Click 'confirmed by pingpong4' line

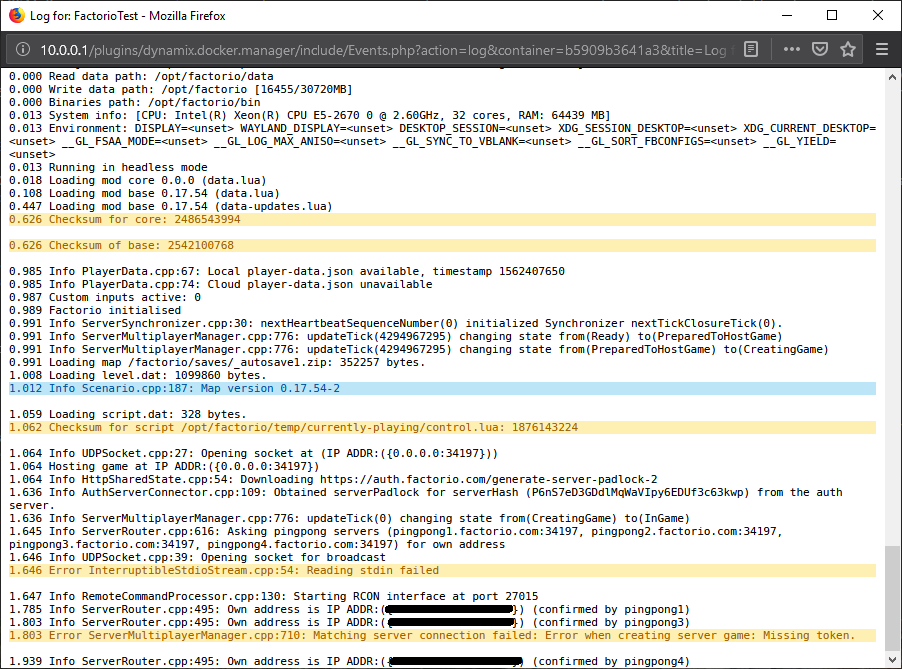(x=350, y=662)
